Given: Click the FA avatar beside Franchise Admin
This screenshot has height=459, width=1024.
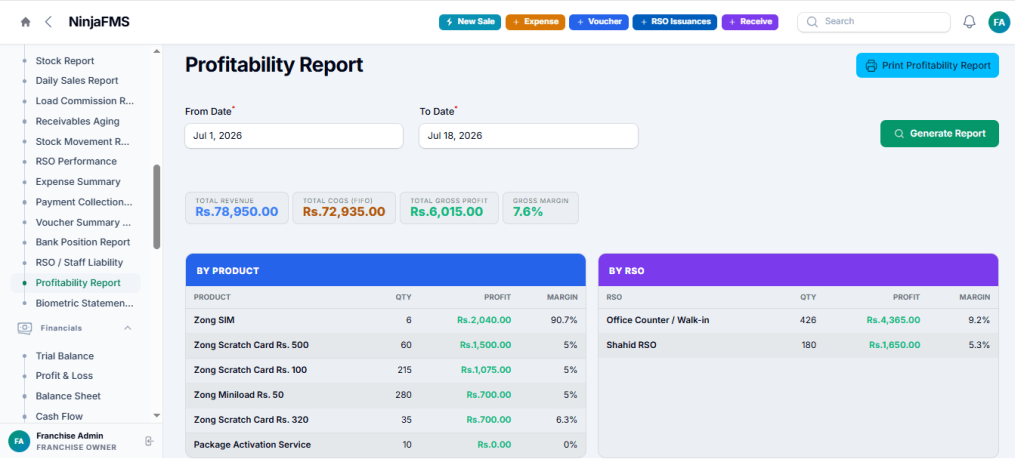Looking at the screenshot, I should [19, 441].
